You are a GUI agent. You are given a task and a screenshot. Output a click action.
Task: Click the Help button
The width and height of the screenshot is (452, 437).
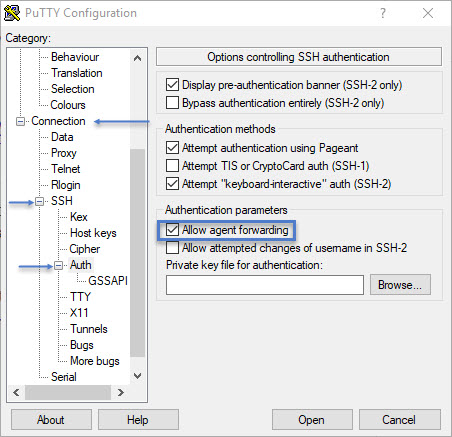point(138,420)
